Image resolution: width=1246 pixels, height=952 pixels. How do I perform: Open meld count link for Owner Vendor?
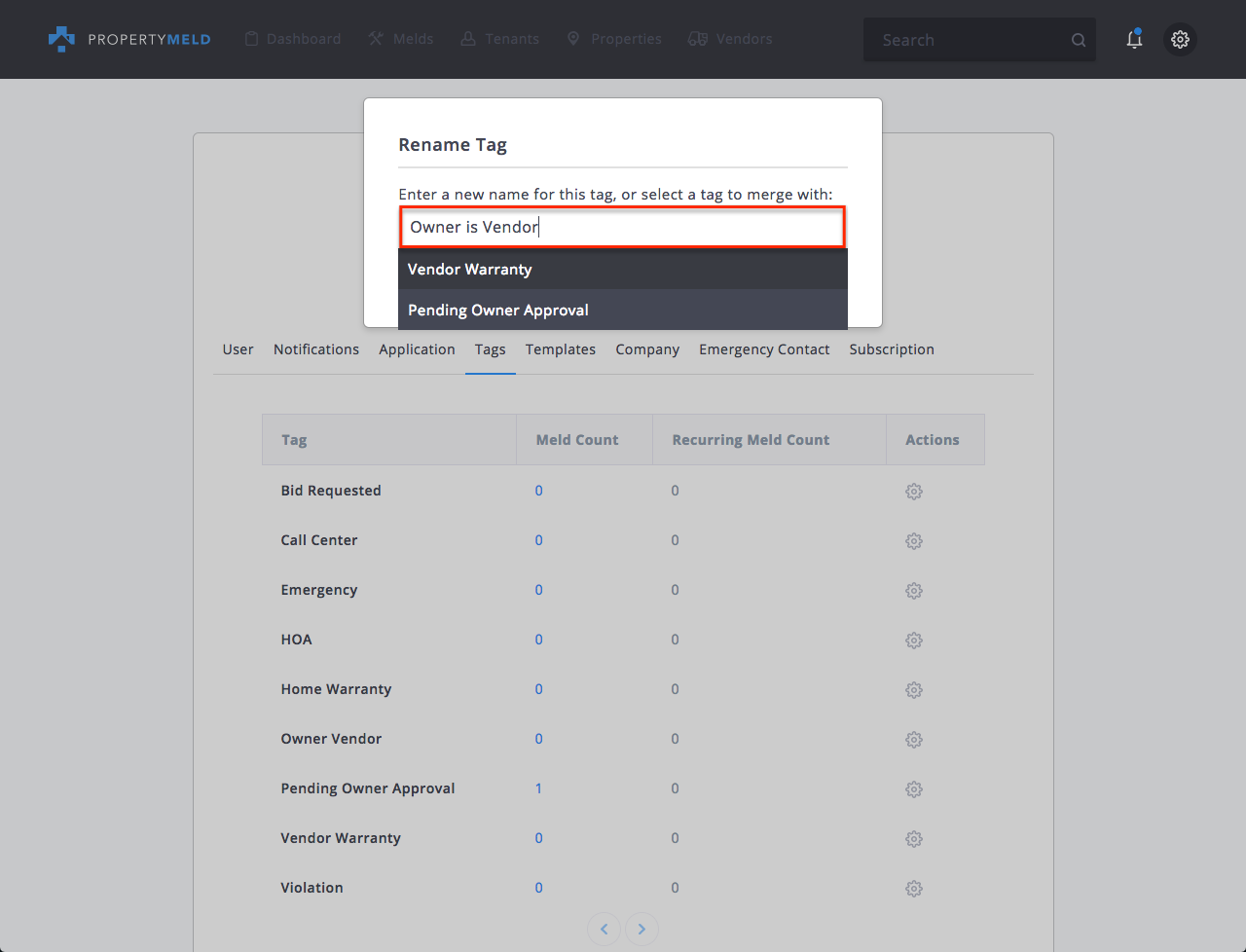[538, 739]
